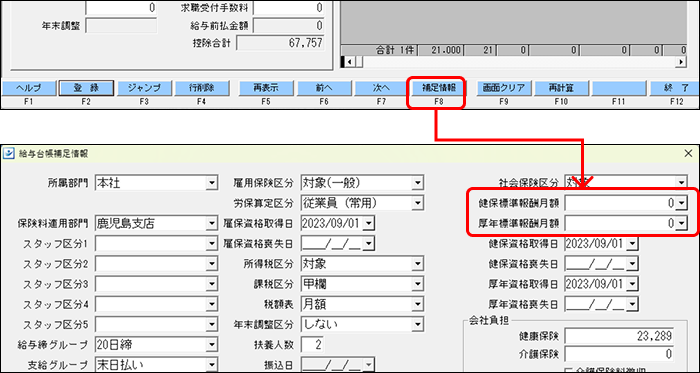Screen dimensions: 700x373
Task: Click the 登録 F2 button
Action: tap(86, 88)
